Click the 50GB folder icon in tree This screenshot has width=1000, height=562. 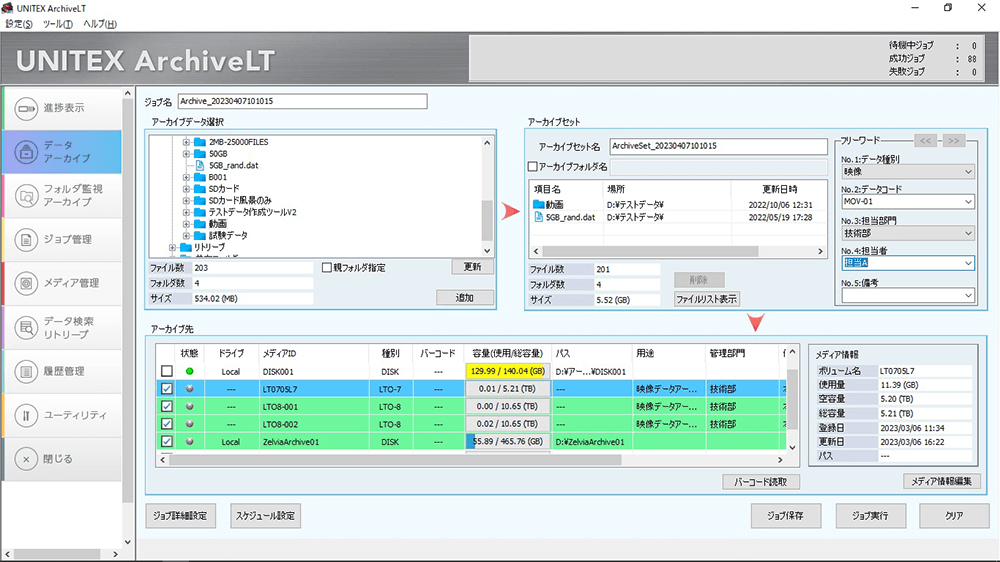[200, 154]
